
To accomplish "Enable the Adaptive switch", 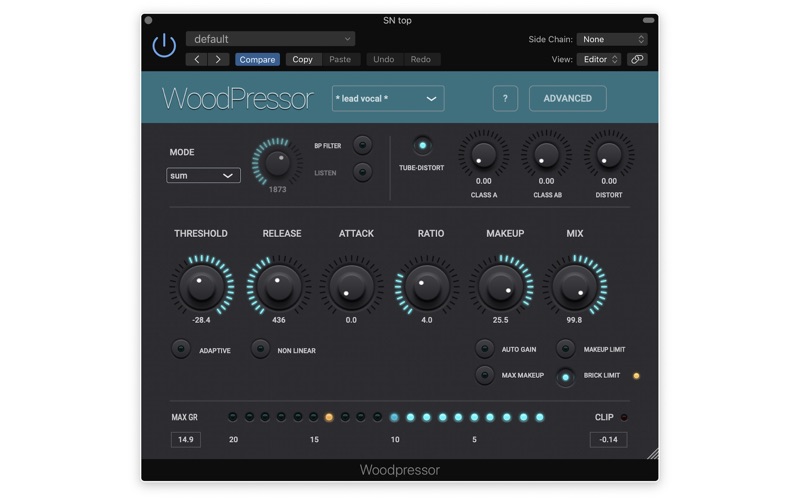I will 181,349.
